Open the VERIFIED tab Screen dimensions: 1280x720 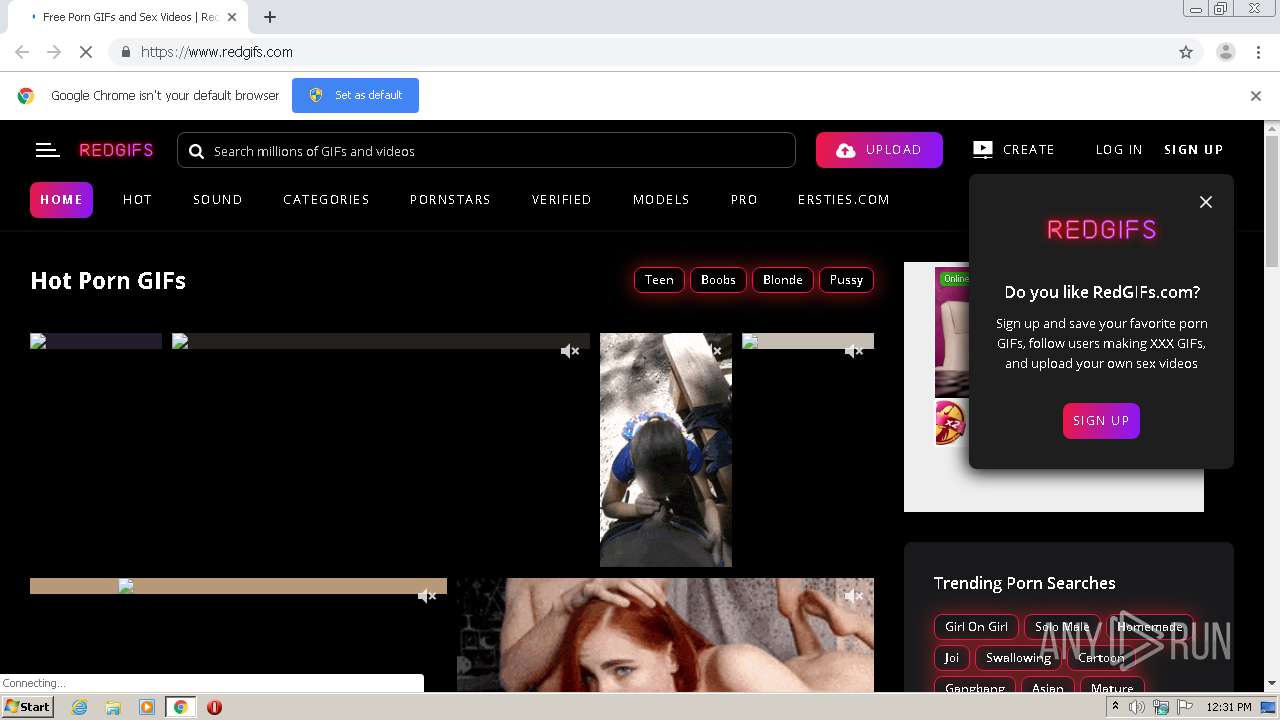click(561, 200)
